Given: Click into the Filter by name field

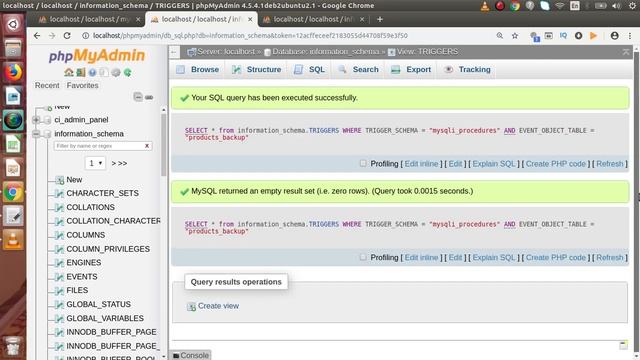Looking at the screenshot, I should 98,146.
